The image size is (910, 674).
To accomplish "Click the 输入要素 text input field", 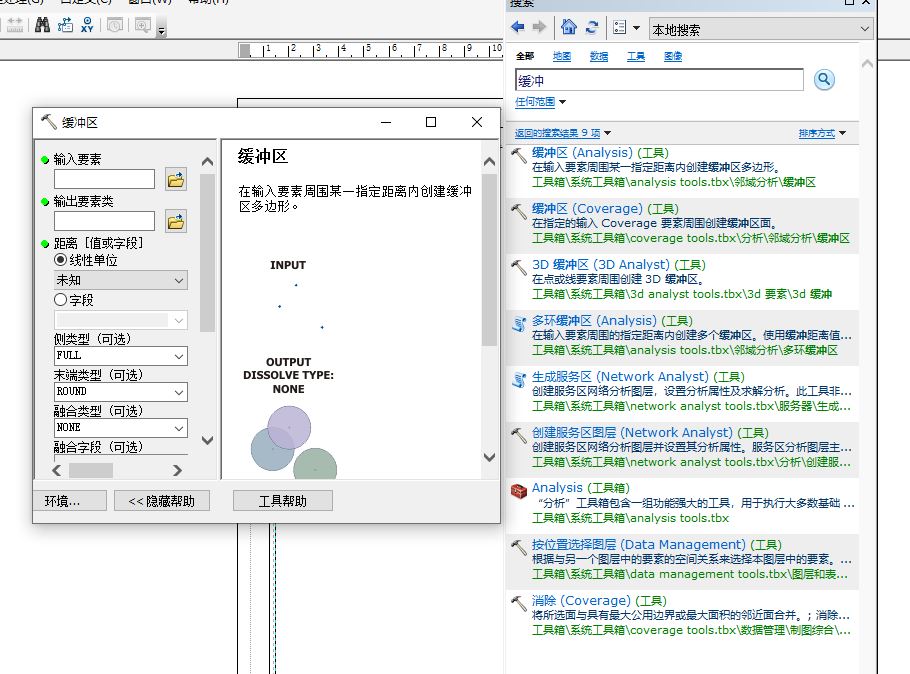I will [x=104, y=180].
